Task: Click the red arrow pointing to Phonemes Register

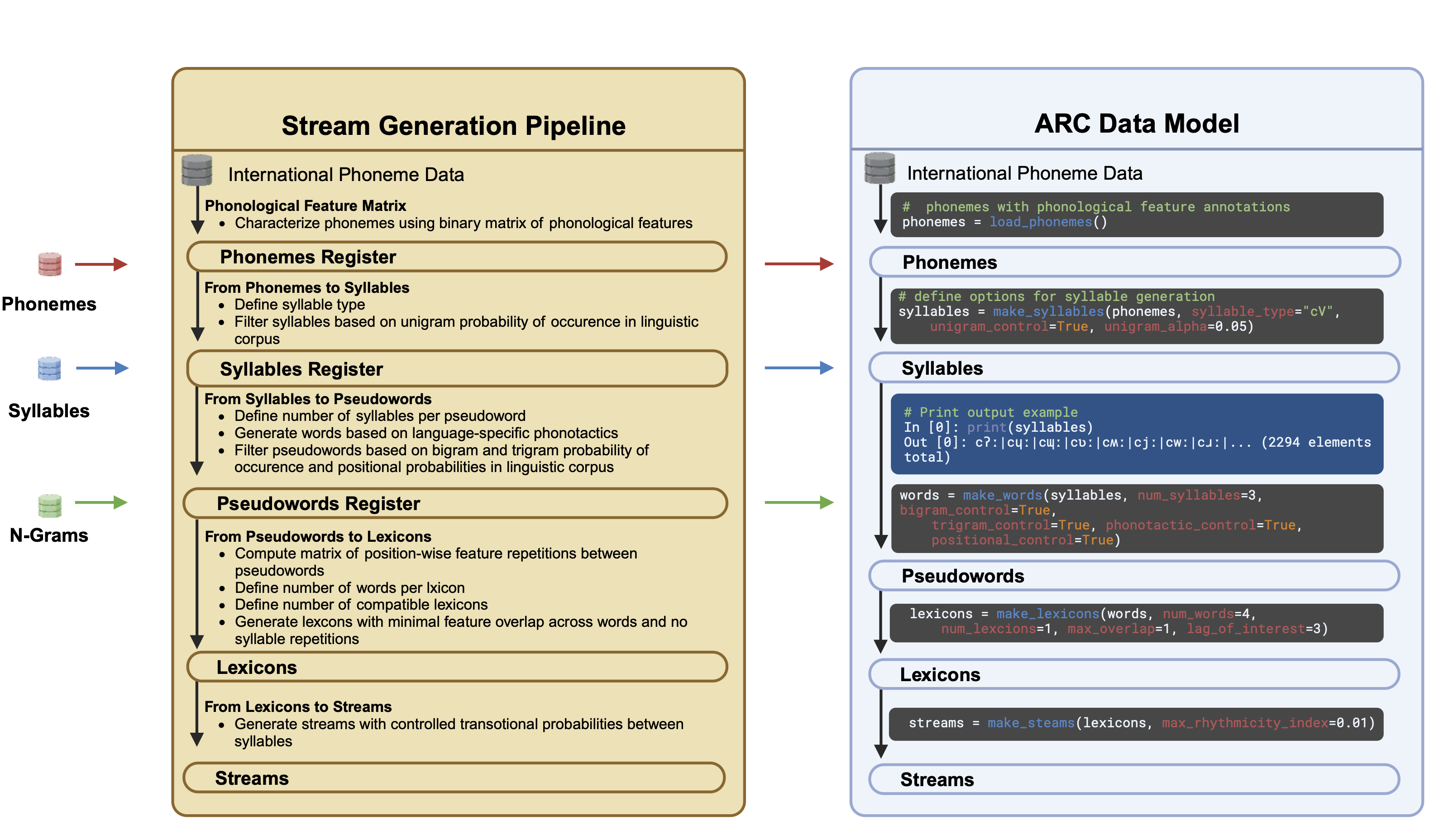Action: [101, 265]
